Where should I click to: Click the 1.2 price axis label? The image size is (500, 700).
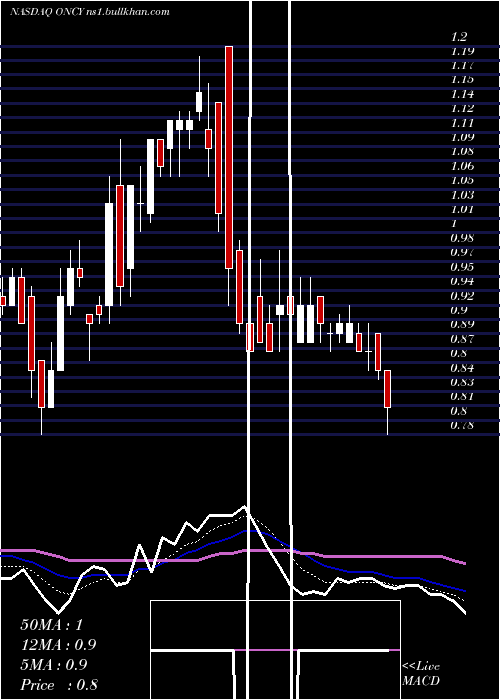coord(459,37)
